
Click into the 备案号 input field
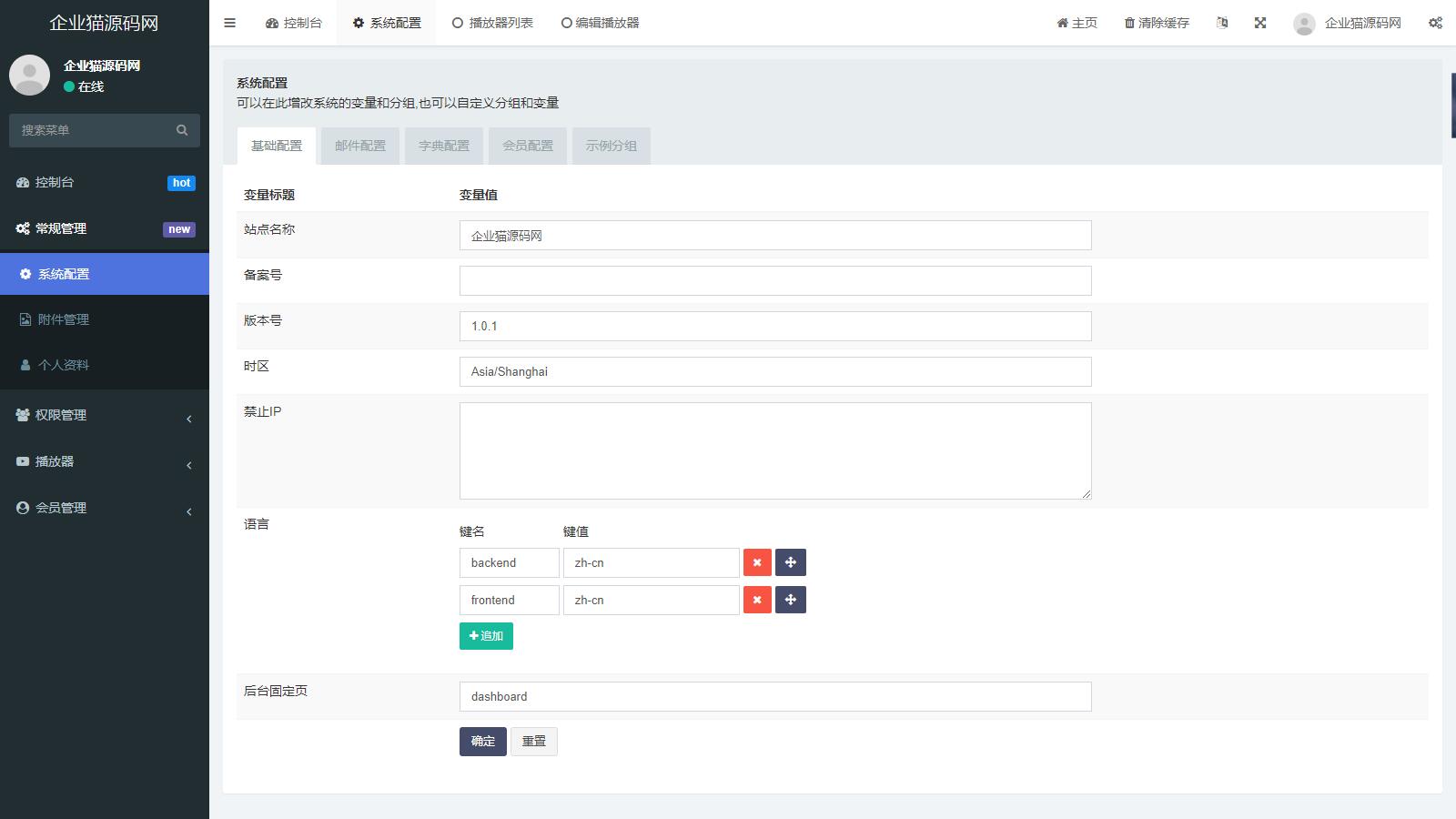(x=774, y=281)
